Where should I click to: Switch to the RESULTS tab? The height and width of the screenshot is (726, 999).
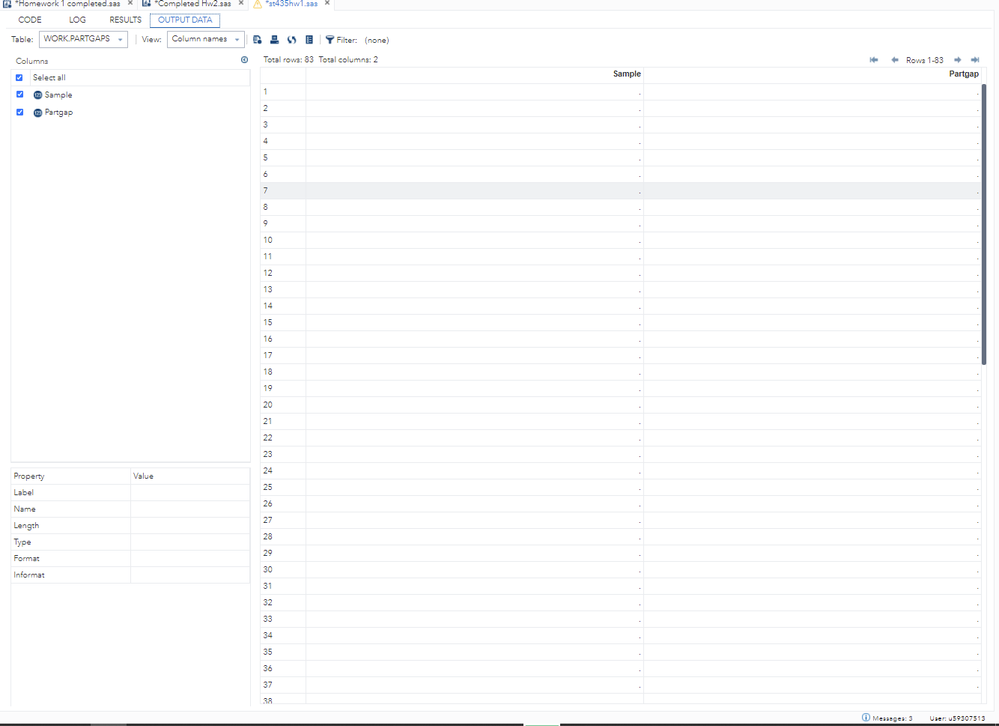(125, 20)
